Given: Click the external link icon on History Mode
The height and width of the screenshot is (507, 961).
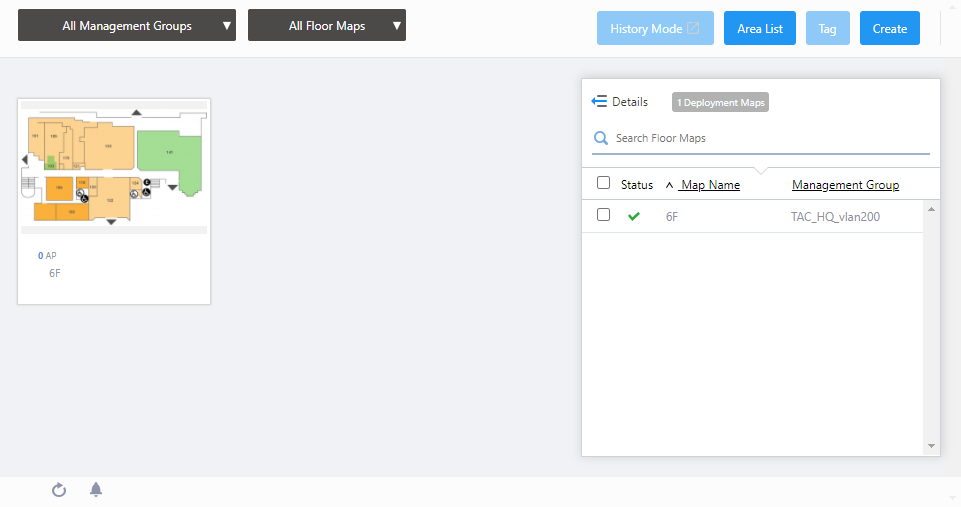Looking at the screenshot, I should pos(693,29).
